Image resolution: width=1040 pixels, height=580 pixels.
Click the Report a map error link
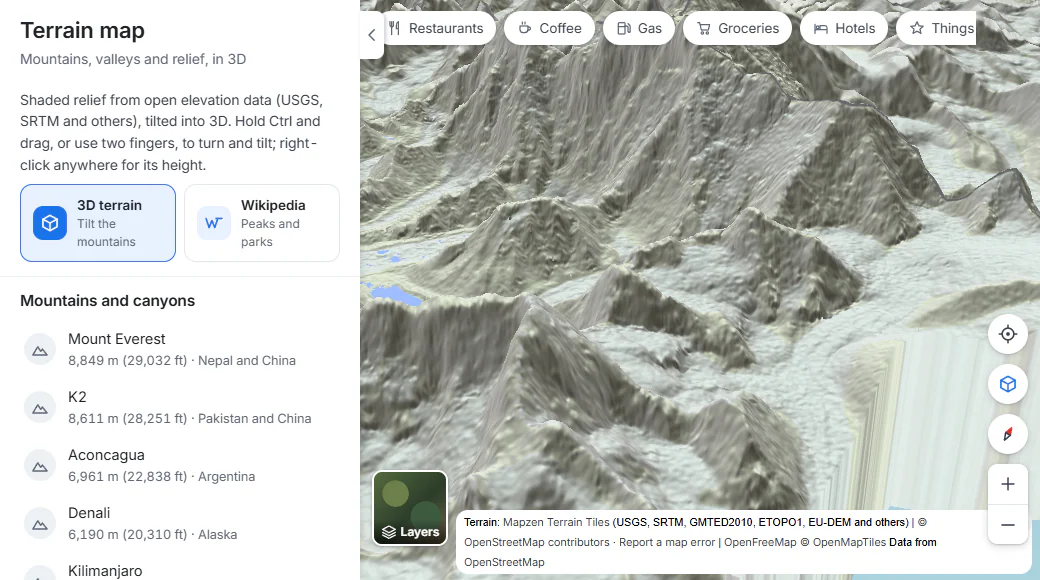pos(667,542)
